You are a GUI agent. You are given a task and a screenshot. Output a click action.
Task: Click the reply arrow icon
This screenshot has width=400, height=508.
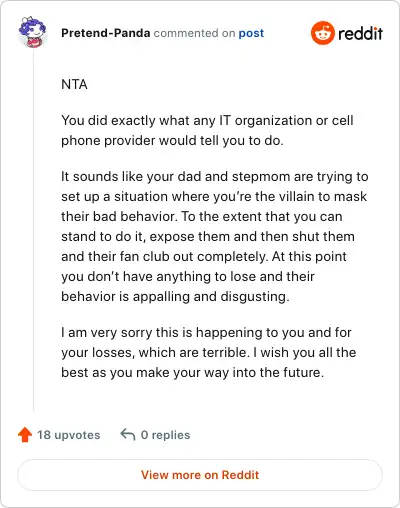coord(128,435)
